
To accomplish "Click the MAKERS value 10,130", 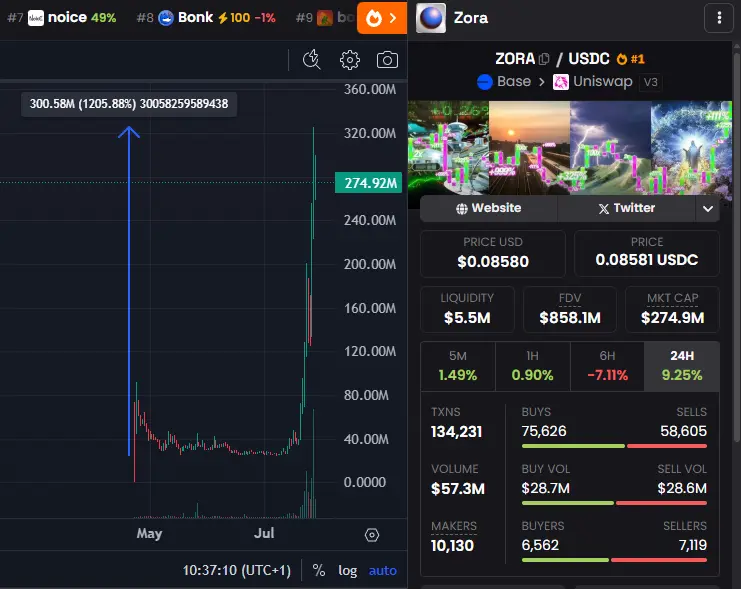I will click(x=452, y=546).
